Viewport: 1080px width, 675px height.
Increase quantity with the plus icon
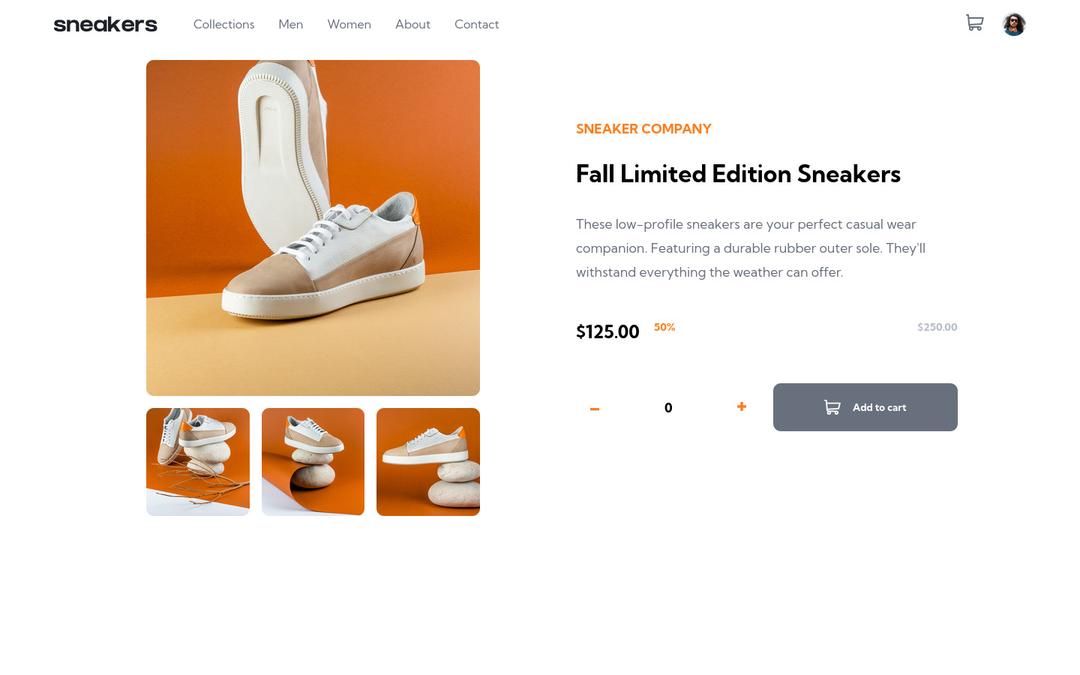[x=741, y=406]
